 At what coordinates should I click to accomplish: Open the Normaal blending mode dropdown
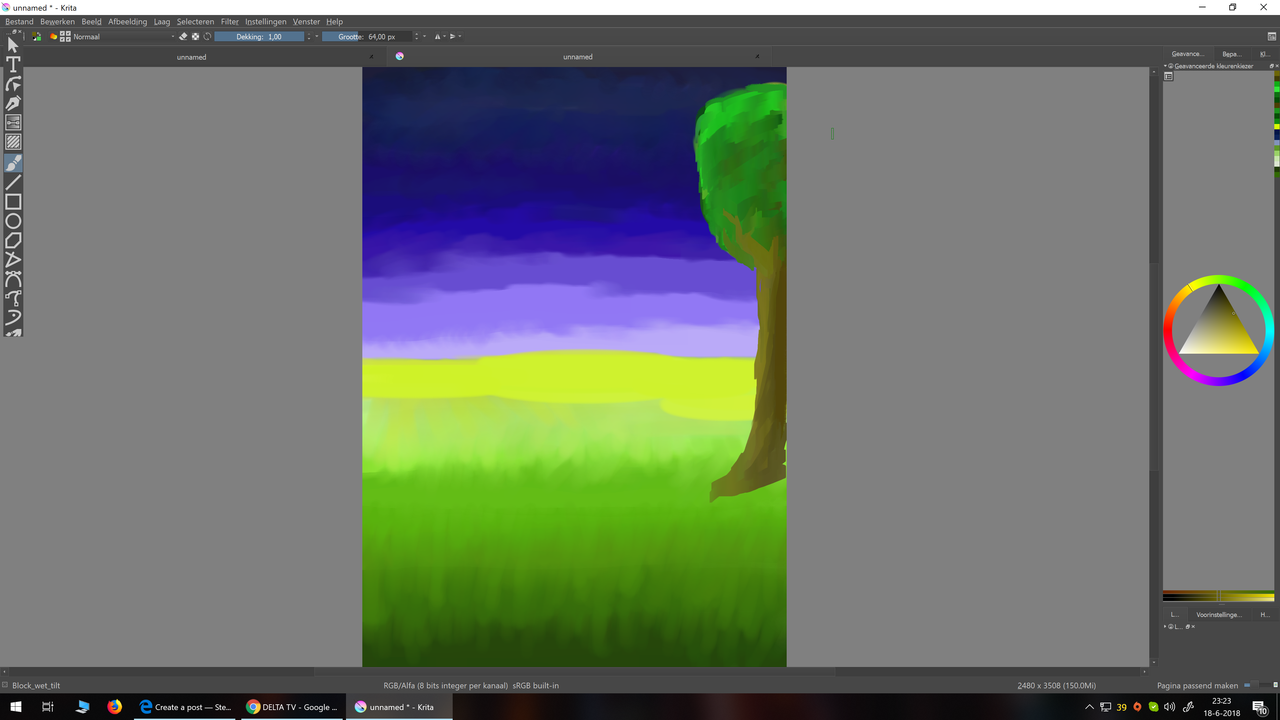tap(123, 36)
